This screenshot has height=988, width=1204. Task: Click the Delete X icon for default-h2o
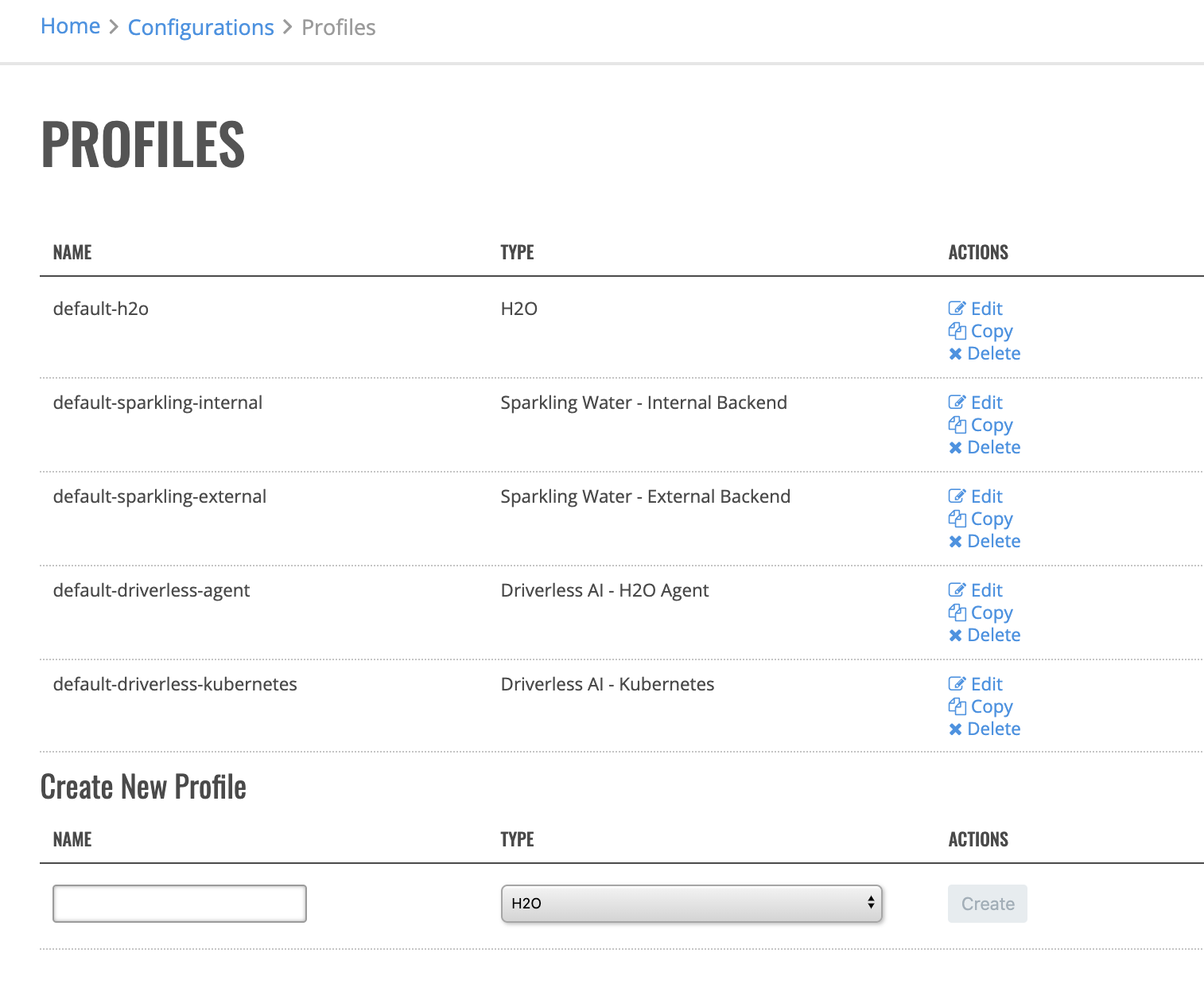pyautogui.click(x=955, y=354)
